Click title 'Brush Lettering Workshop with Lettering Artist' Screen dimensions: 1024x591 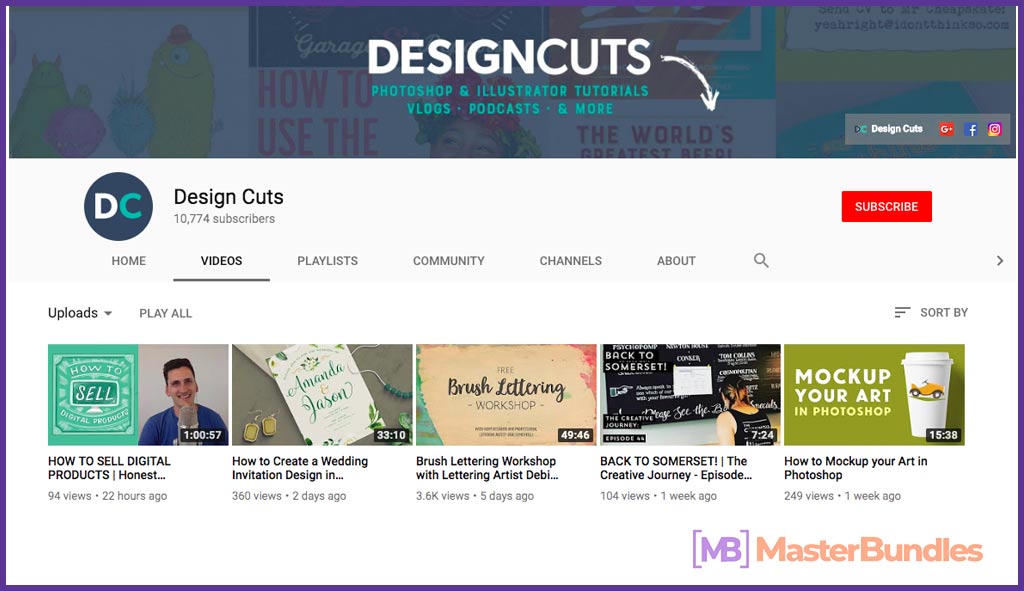[x=487, y=468]
